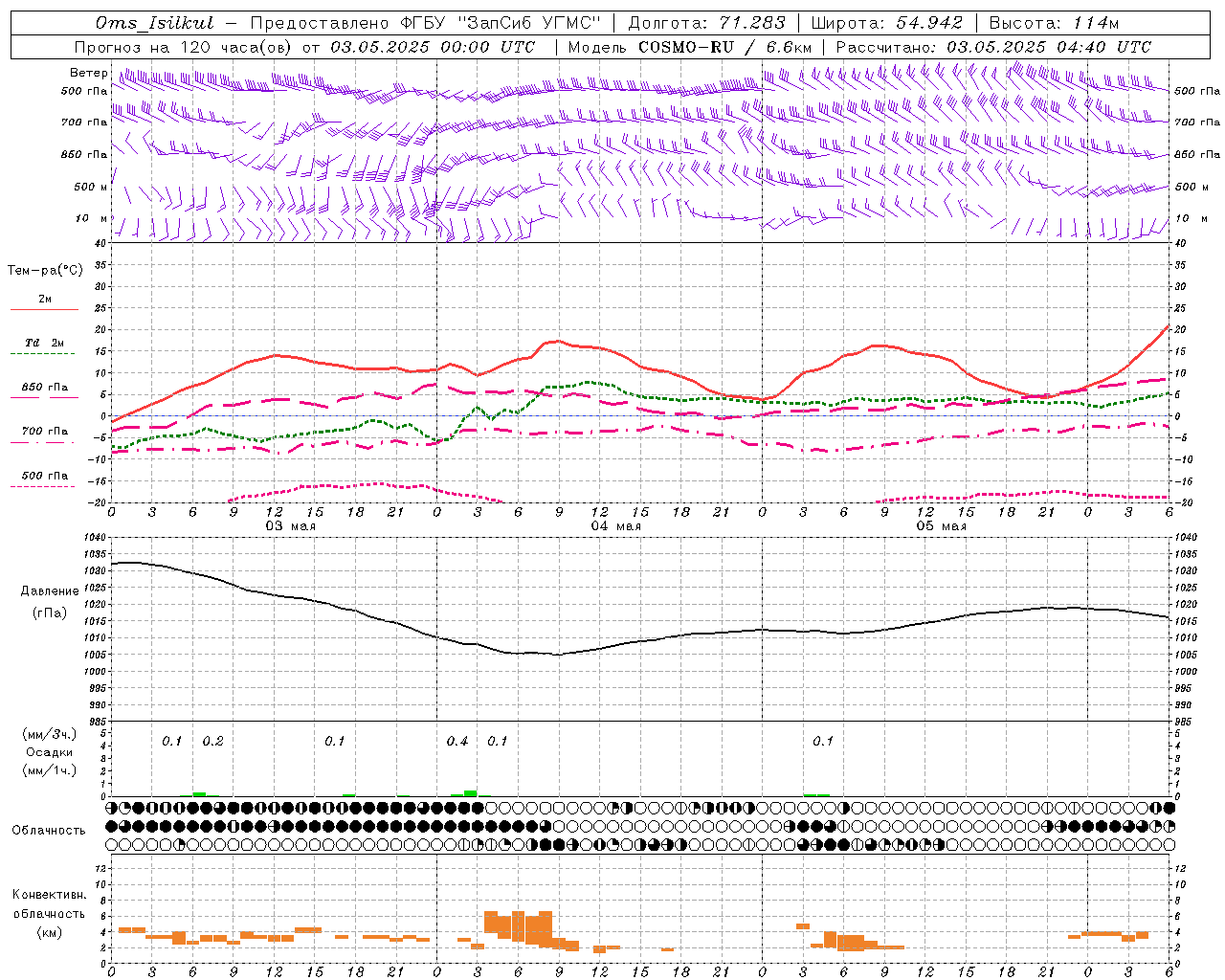This screenshot has height=980, width=1225.
Task: Click the Осадки label
Action: [x=50, y=752]
